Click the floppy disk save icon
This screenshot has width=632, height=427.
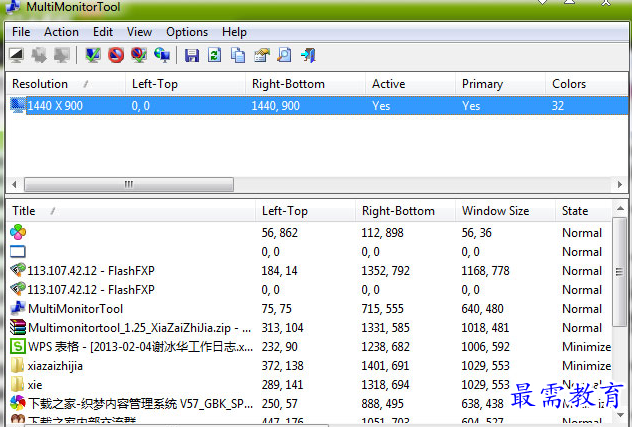(191, 56)
